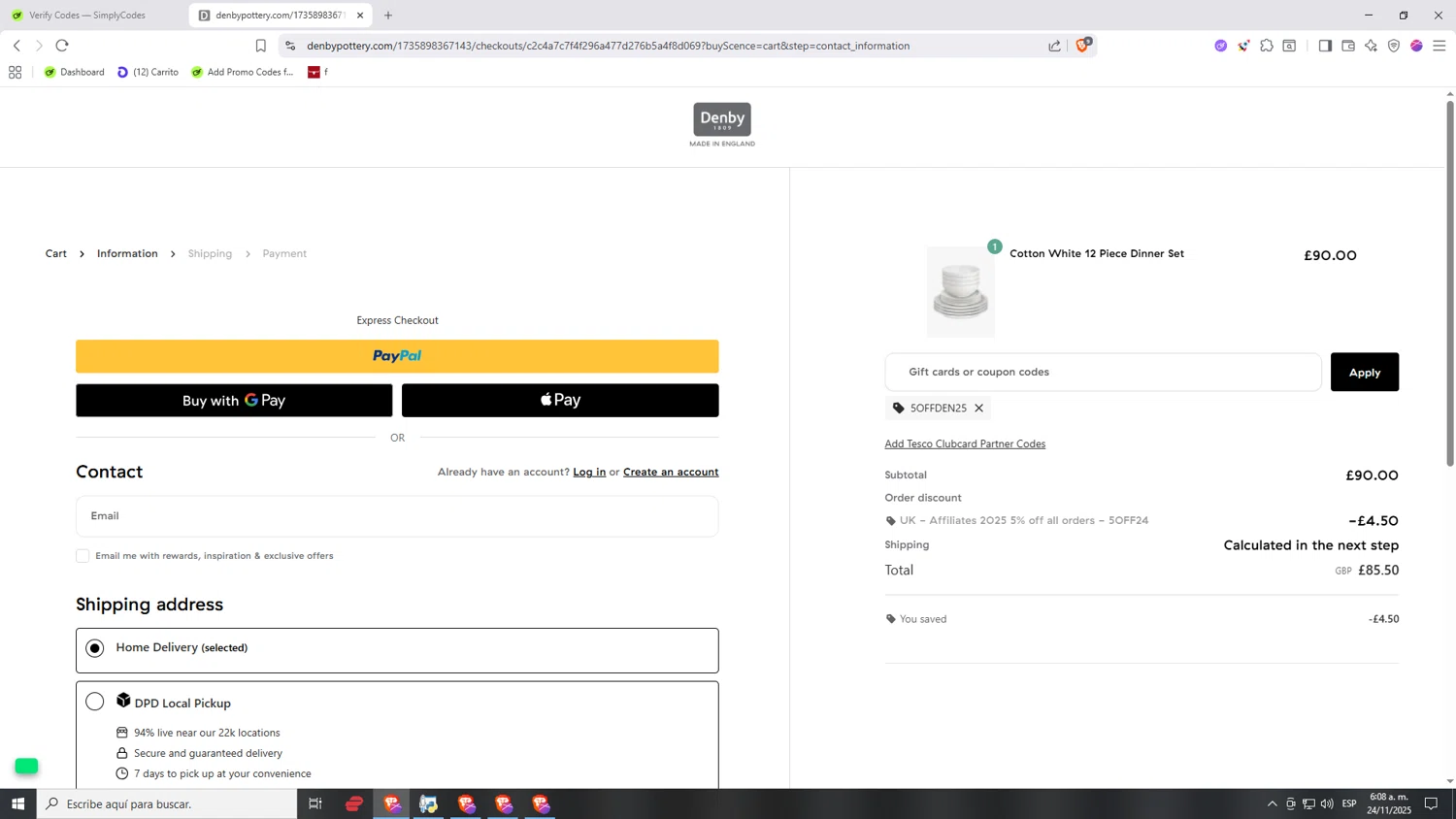
Task: Select Information breadcrumb step
Action: coord(127,253)
